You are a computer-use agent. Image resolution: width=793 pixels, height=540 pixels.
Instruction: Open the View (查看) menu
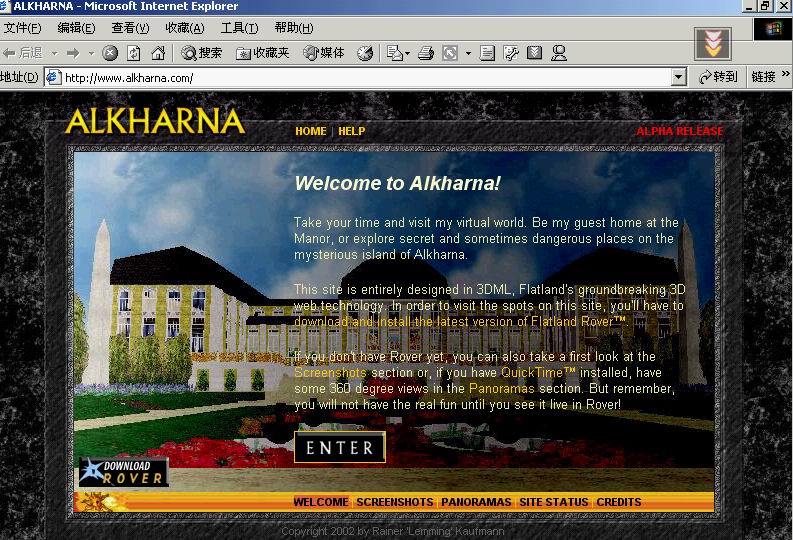[130, 28]
